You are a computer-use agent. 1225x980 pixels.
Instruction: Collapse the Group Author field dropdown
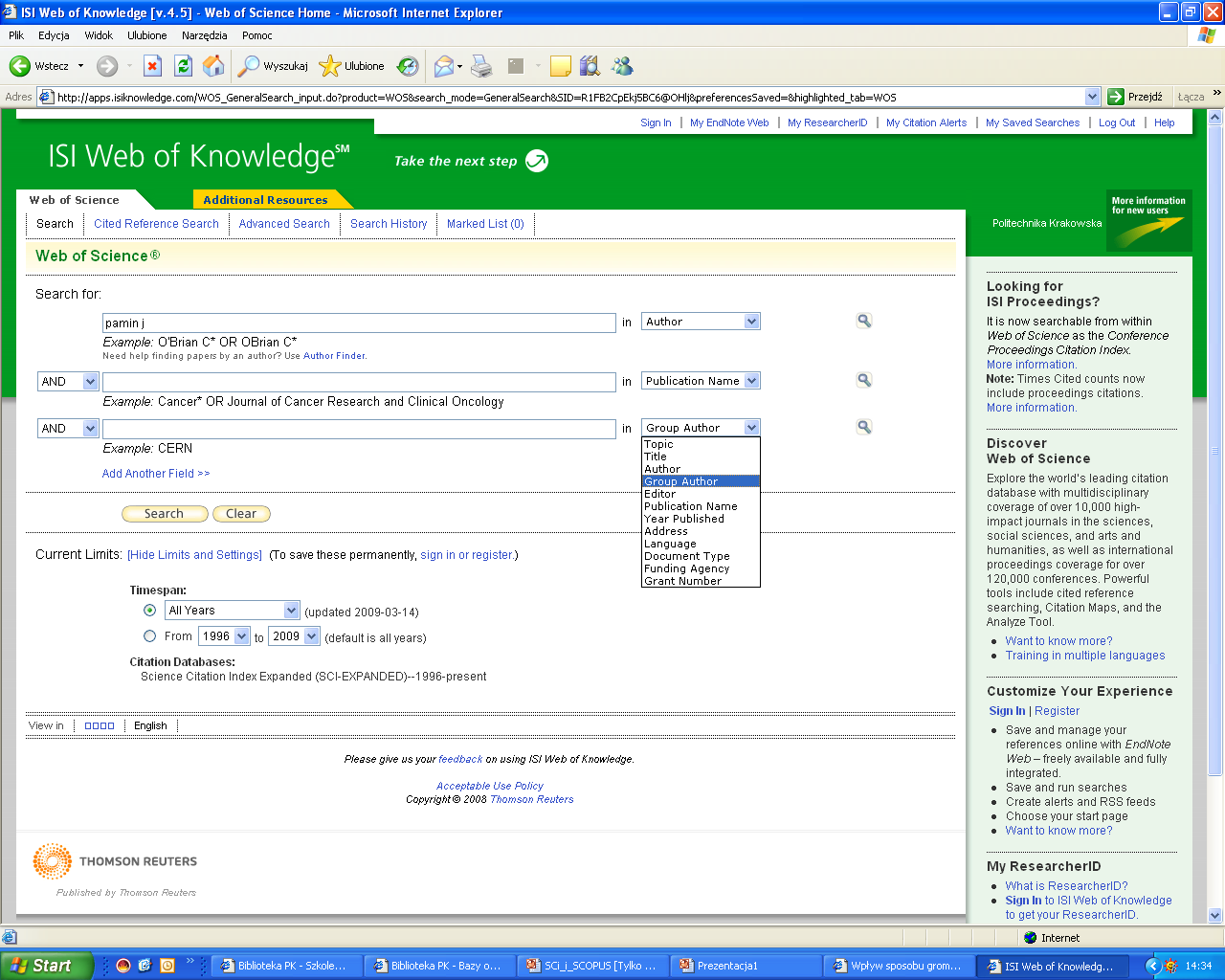[701, 428]
